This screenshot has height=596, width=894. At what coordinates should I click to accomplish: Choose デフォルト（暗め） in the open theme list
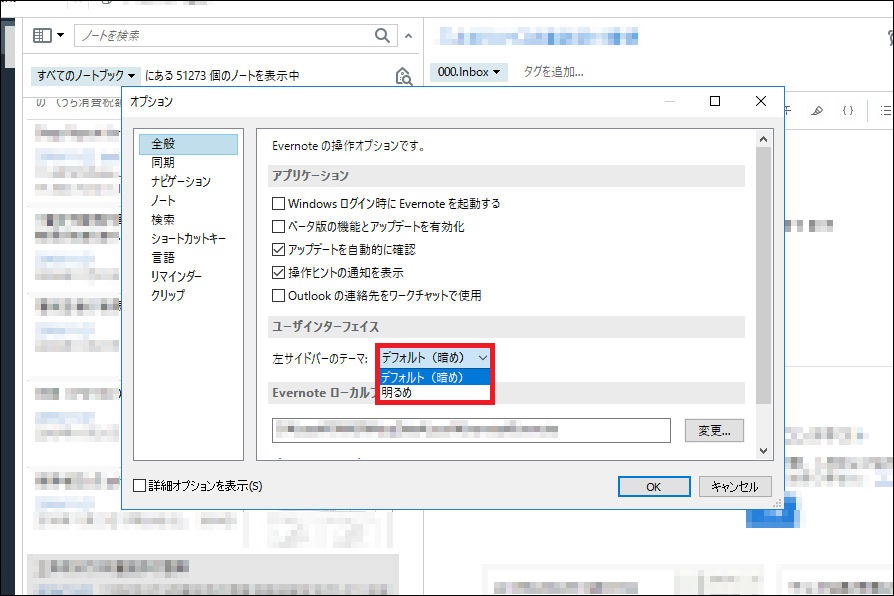(434, 377)
